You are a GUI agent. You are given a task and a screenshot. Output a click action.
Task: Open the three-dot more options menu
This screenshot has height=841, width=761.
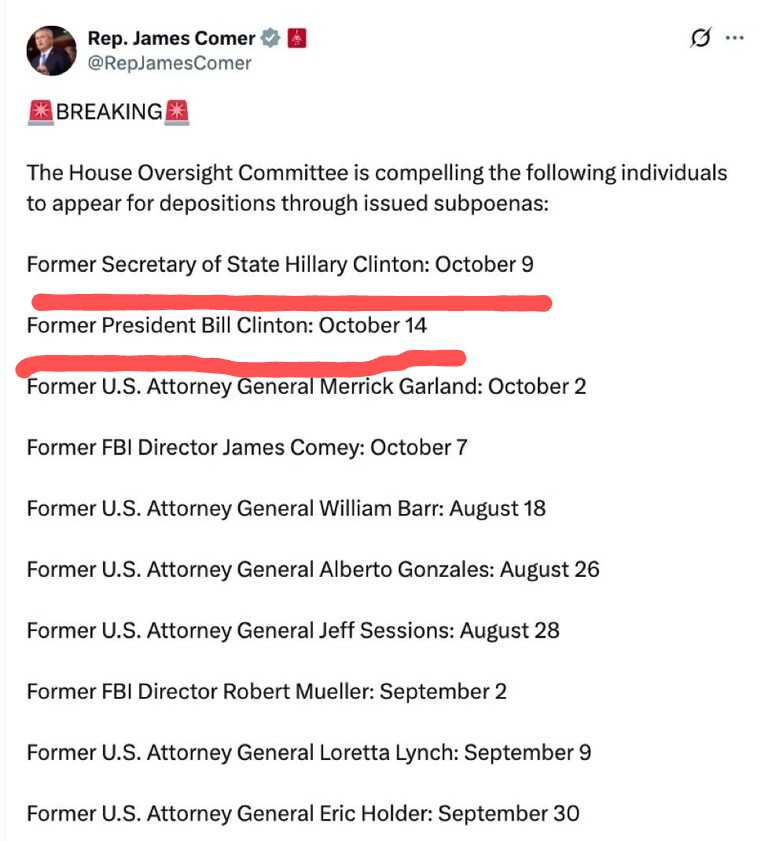[735, 38]
